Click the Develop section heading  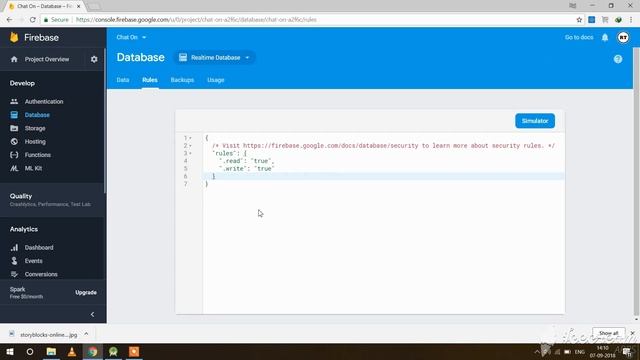click(22, 83)
